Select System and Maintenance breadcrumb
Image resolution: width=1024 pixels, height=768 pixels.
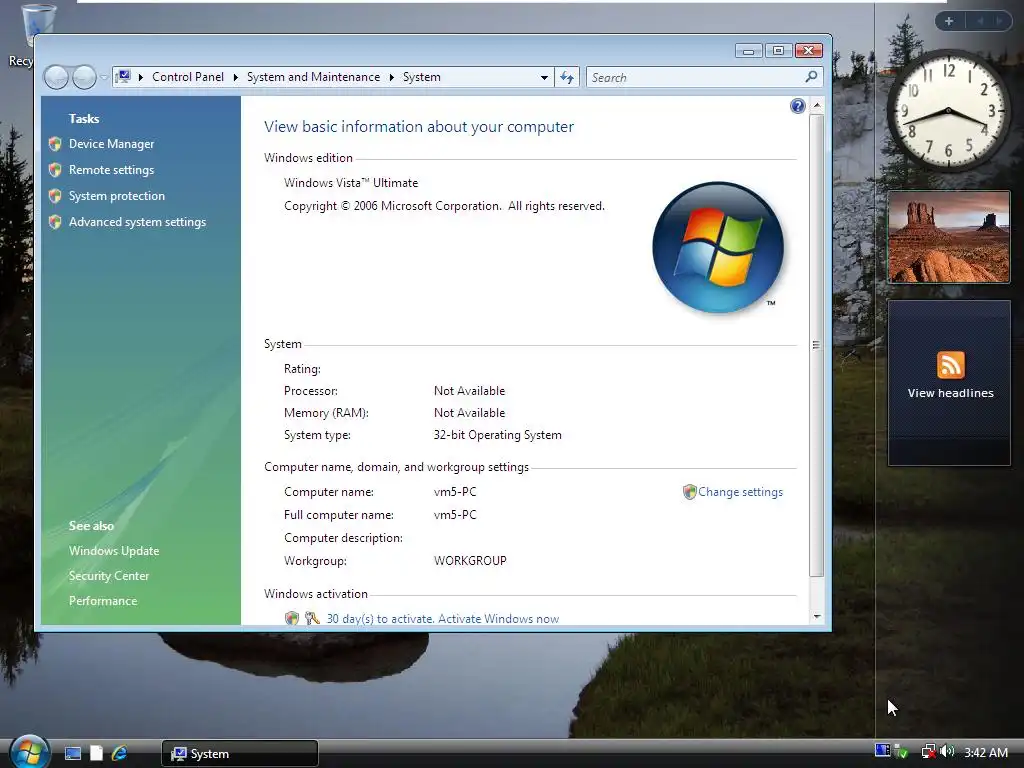[313, 77]
